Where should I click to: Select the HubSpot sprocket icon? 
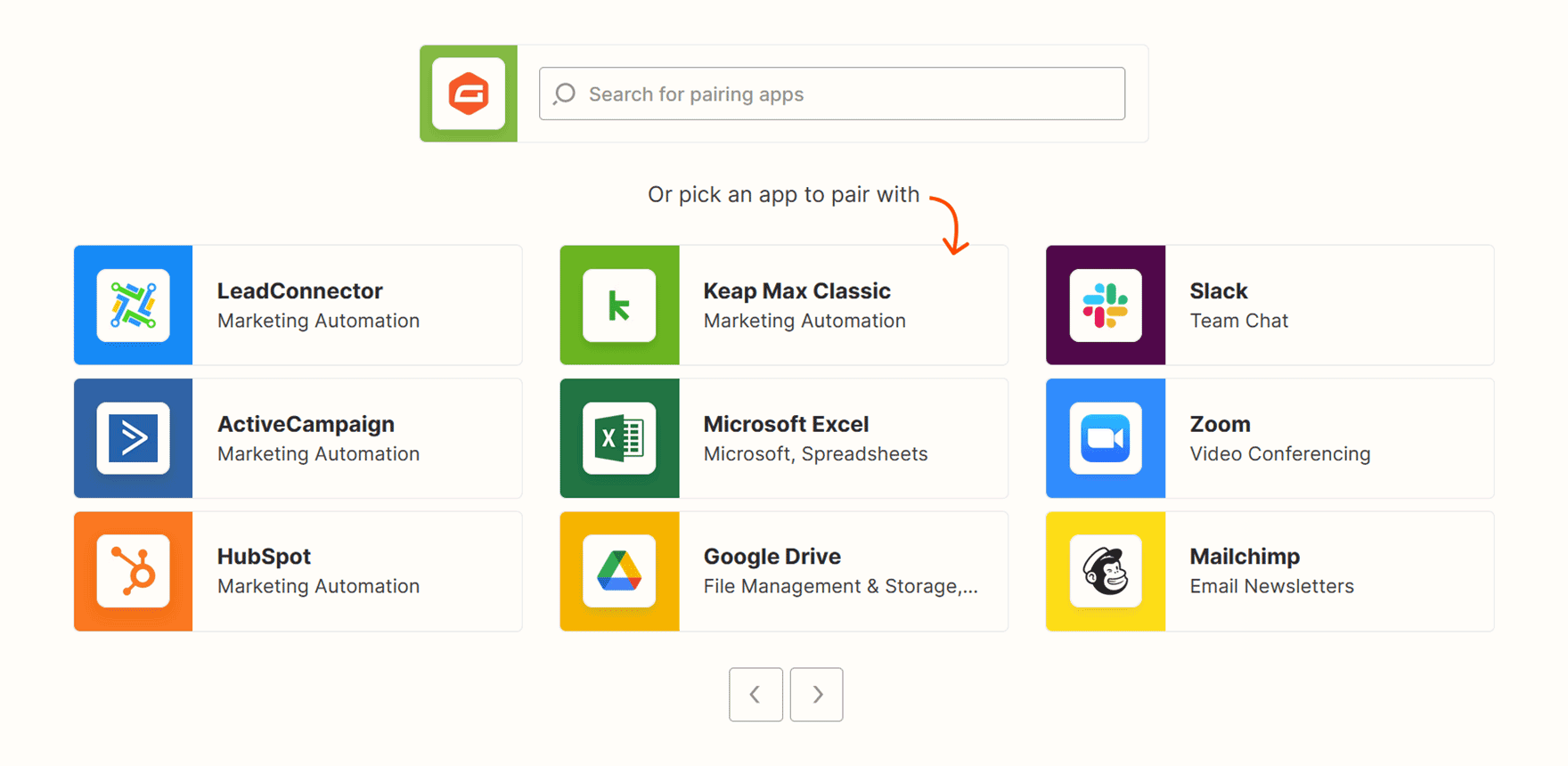click(x=134, y=571)
